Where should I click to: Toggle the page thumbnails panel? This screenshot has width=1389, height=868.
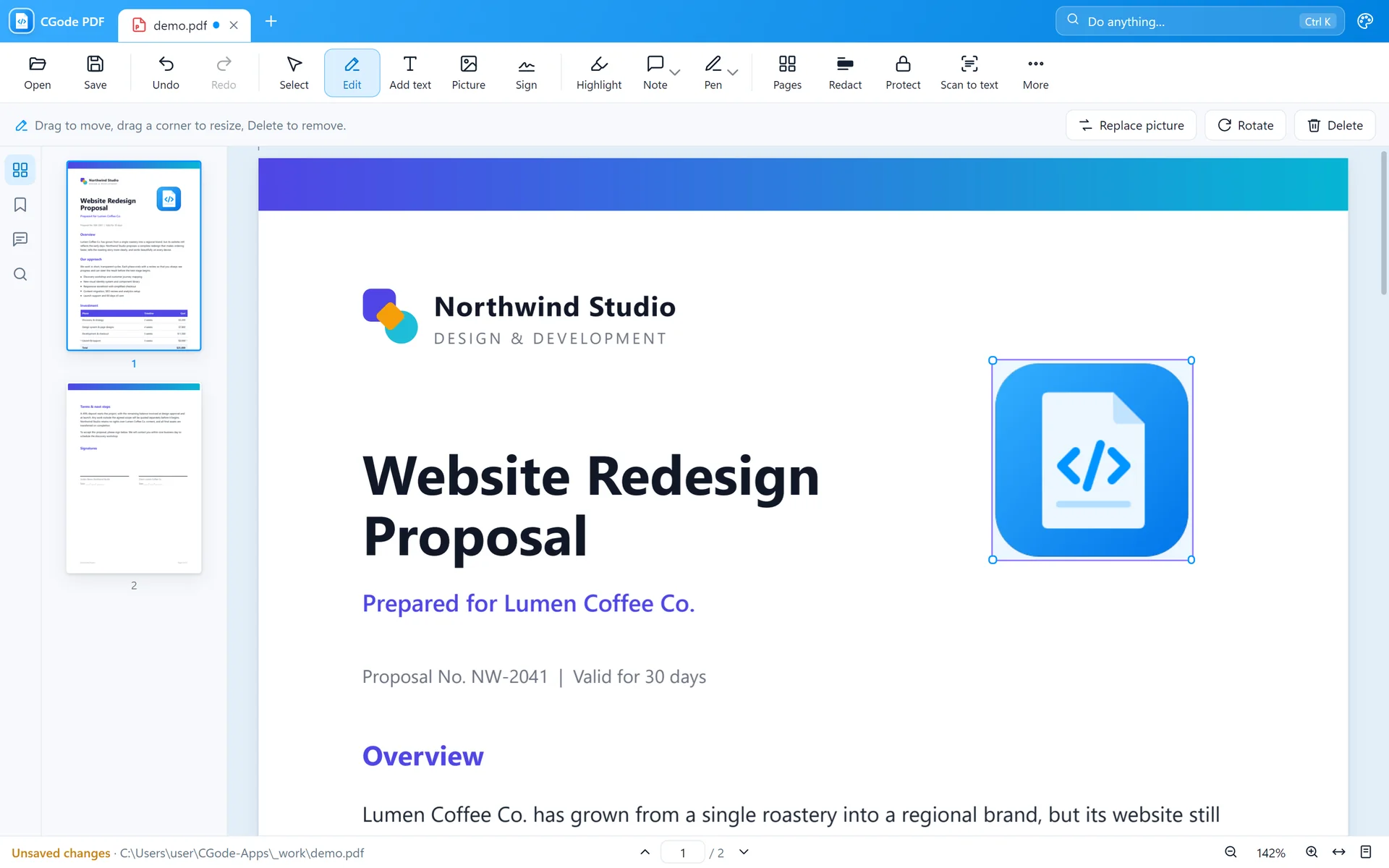pos(20,170)
